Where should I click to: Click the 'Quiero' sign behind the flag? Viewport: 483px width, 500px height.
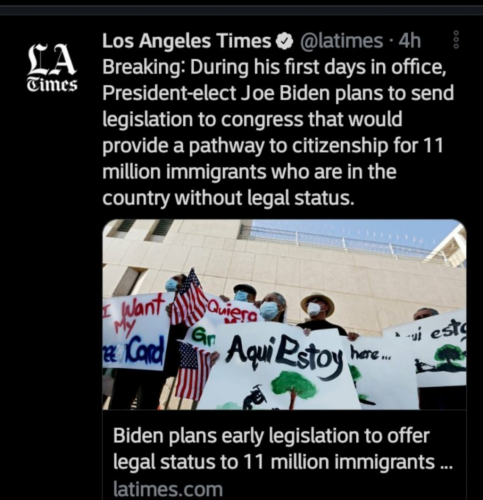pyautogui.click(x=232, y=312)
